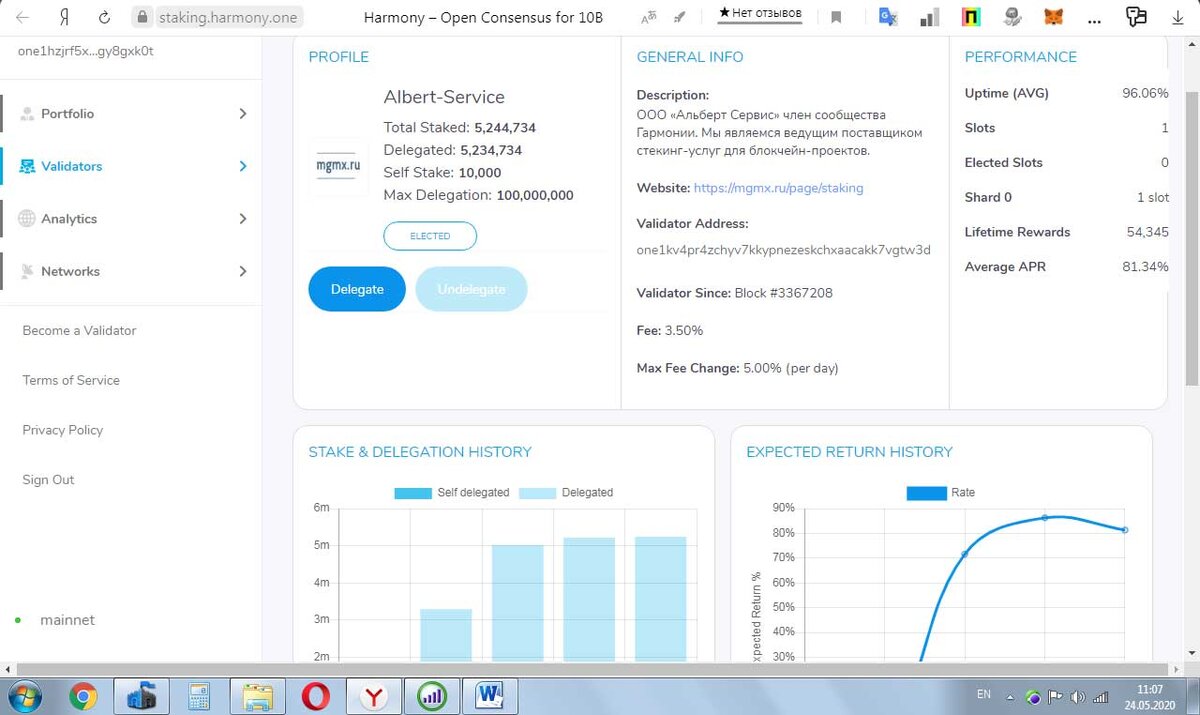Click the mainnet network indicator
This screenshot has height=715, width=1200.
(67, 620)
